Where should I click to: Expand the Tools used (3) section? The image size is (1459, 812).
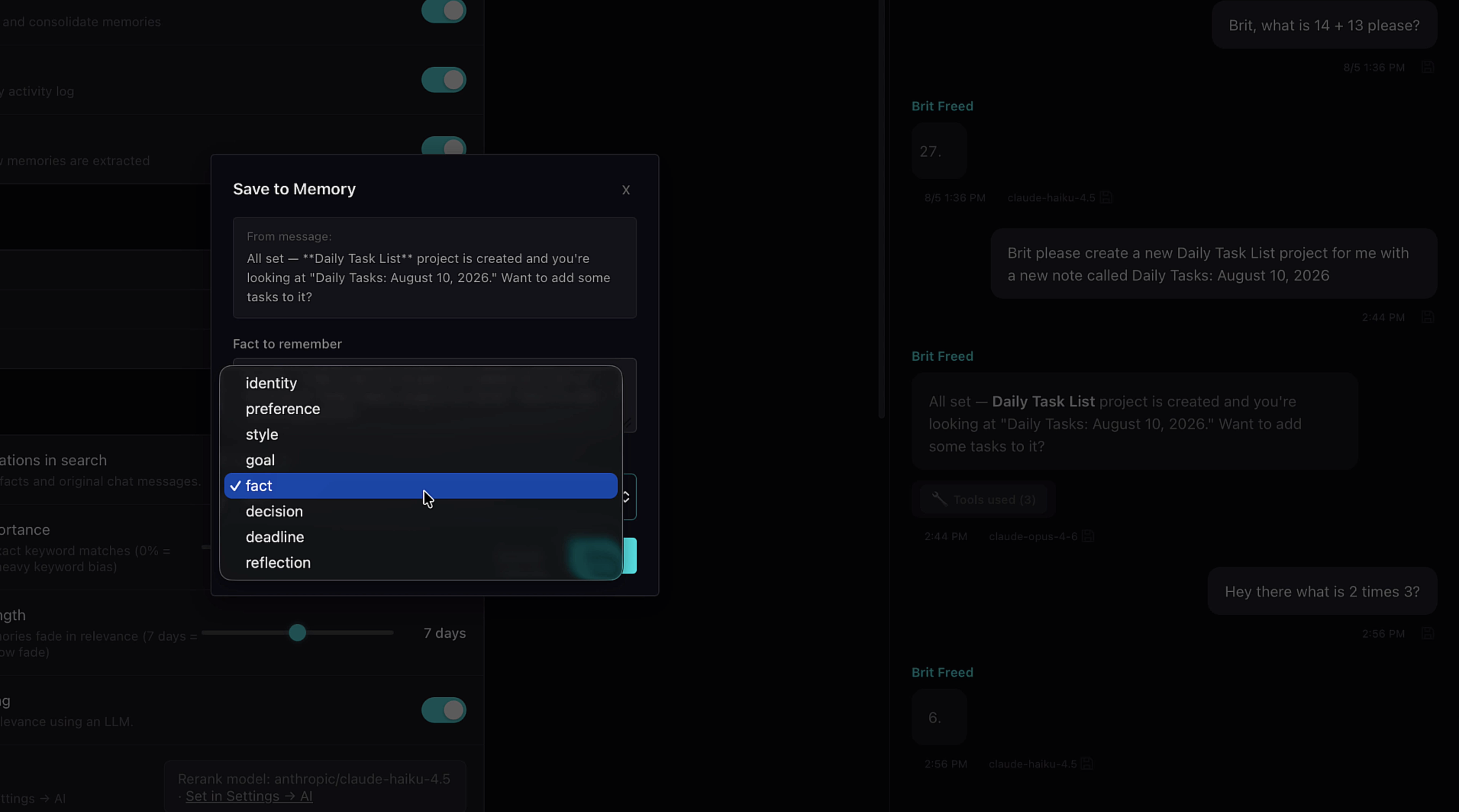[x=983, y=499]
